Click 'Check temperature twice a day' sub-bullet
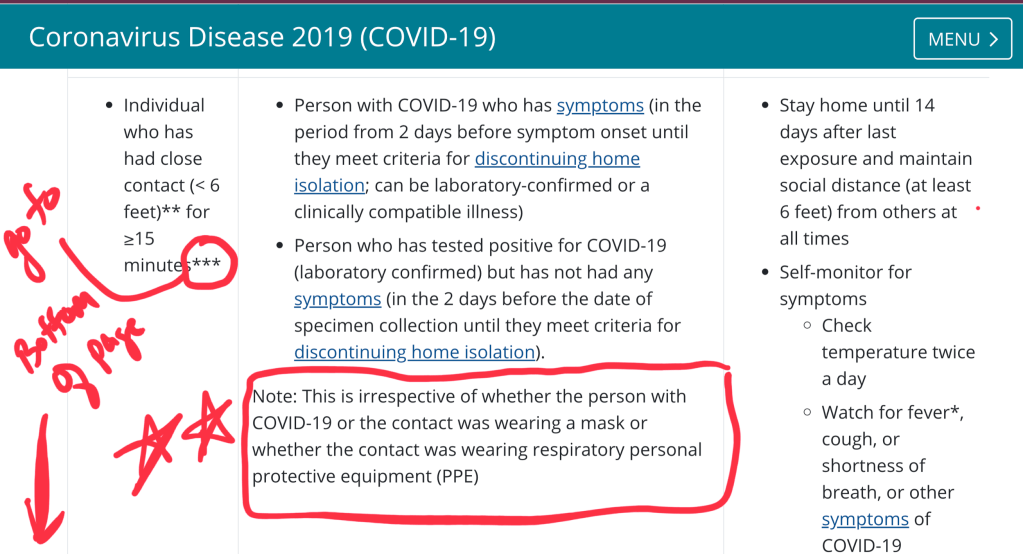 click(897, 352)
